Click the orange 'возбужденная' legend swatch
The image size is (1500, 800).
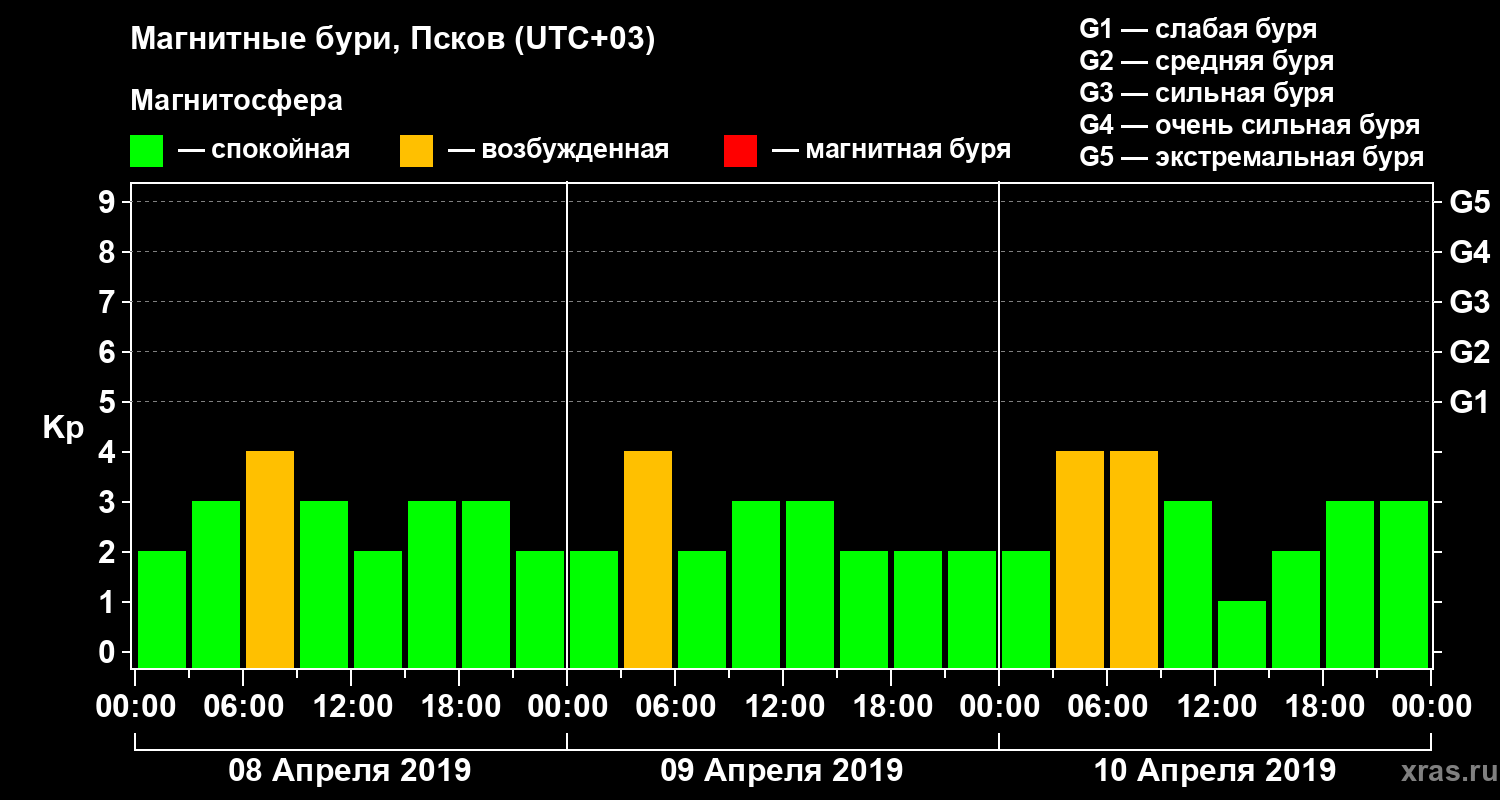coord(417,151)
